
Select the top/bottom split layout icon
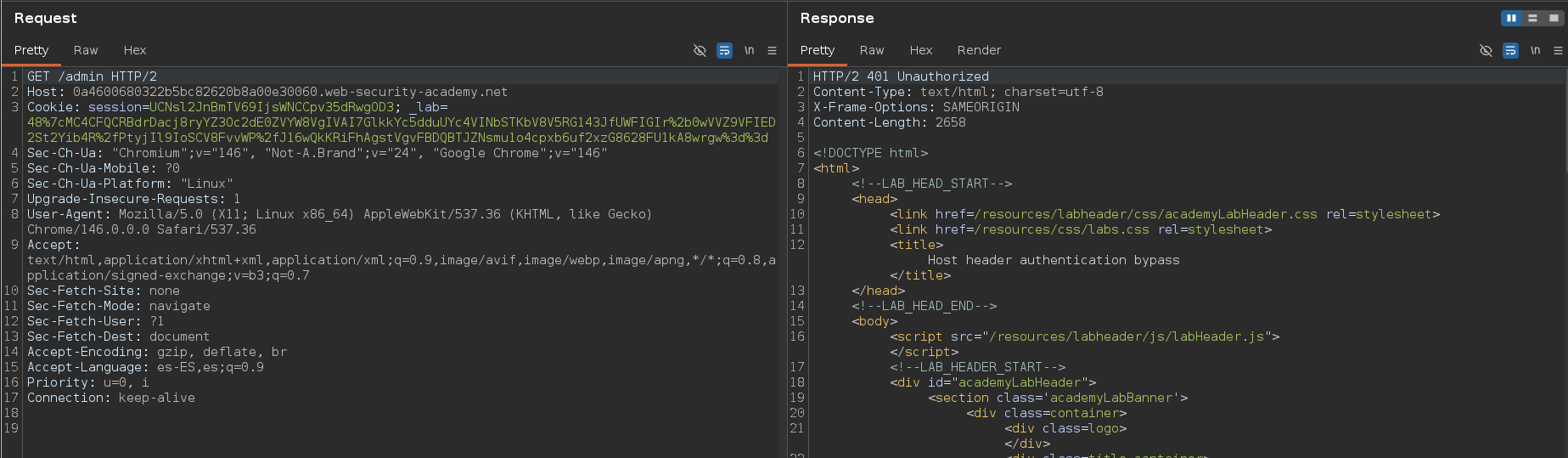pos(1532,18)
